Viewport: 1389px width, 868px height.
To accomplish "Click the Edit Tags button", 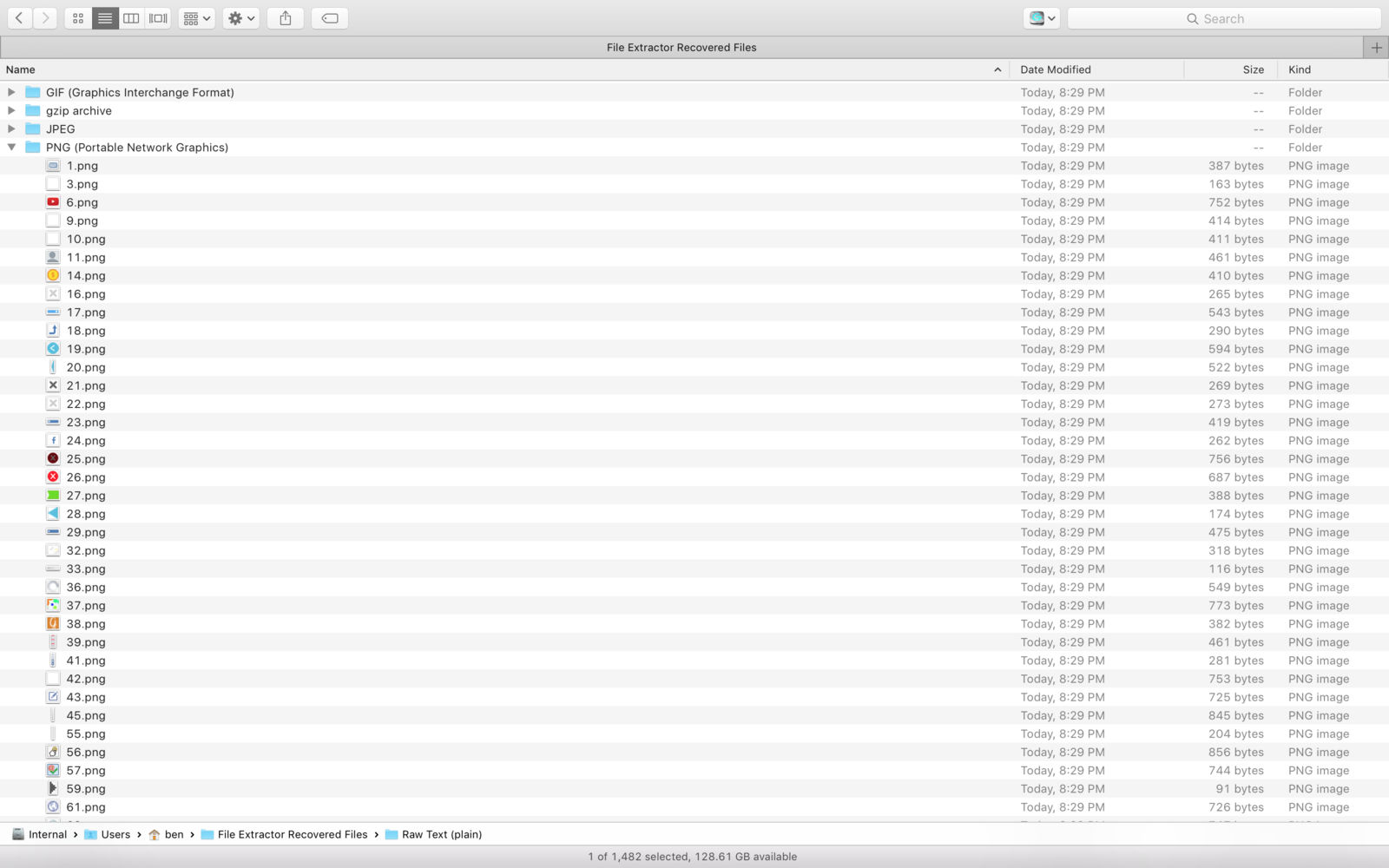I will (330, 18).
